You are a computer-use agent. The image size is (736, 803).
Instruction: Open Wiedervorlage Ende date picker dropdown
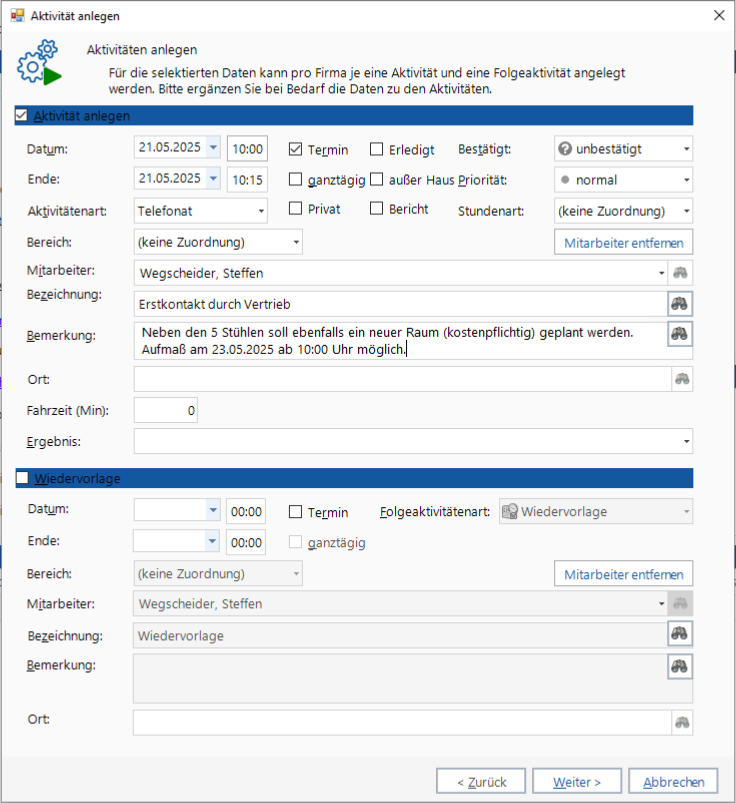212,541
